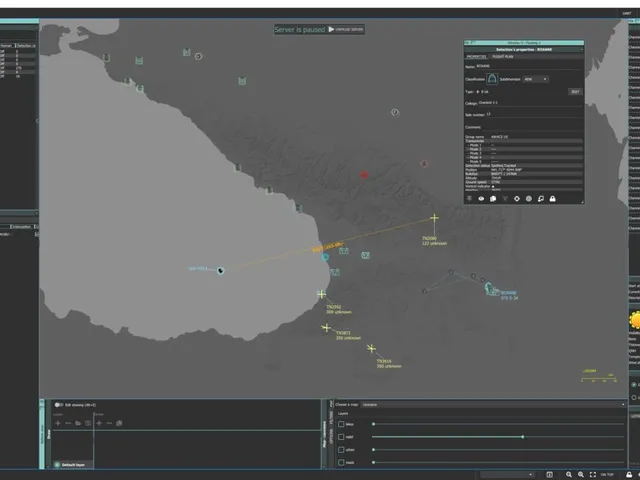Toggle the Edit drawing switch
Image resolution: width=640 pixels, height=480 pixels.
(x=58, y=405)
